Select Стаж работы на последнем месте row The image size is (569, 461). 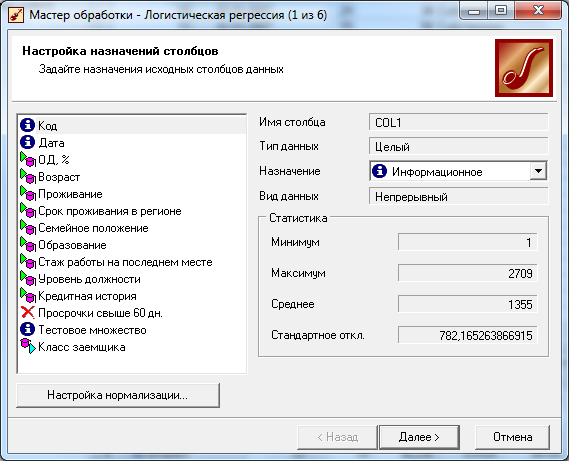(132, 262)
